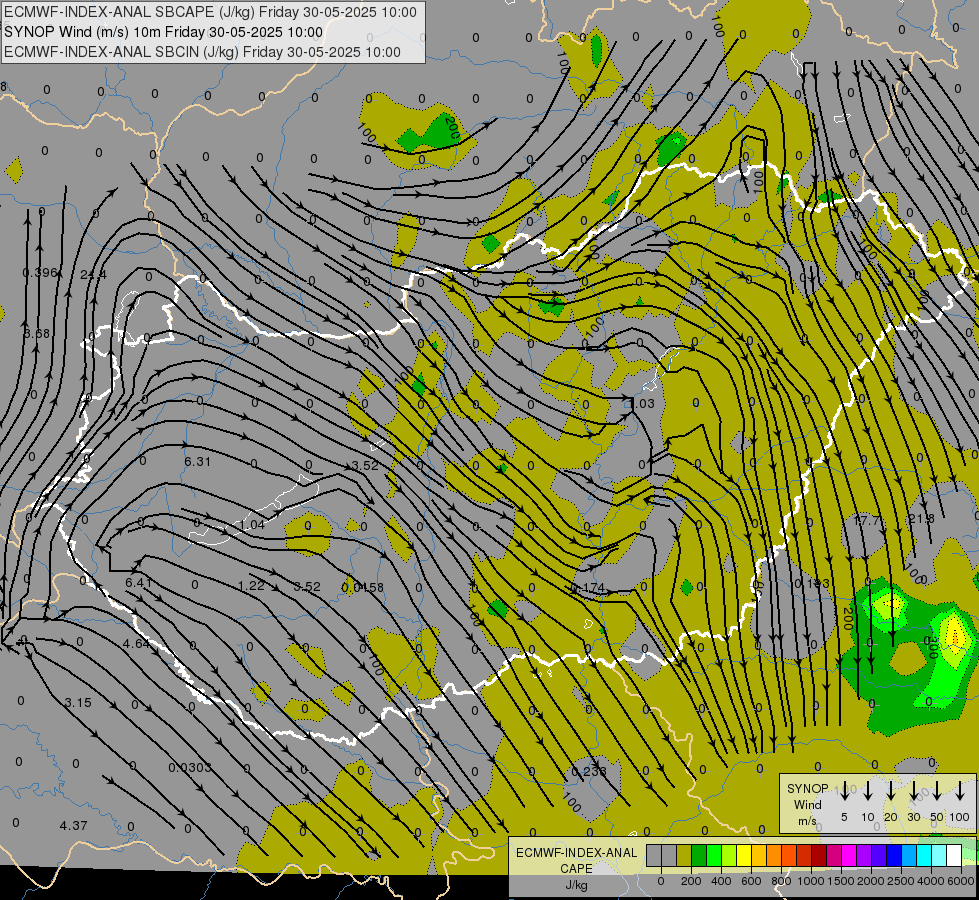Click the 3.15 value on the map
Screen dimensions: 979x900
(x=78, y=703)
